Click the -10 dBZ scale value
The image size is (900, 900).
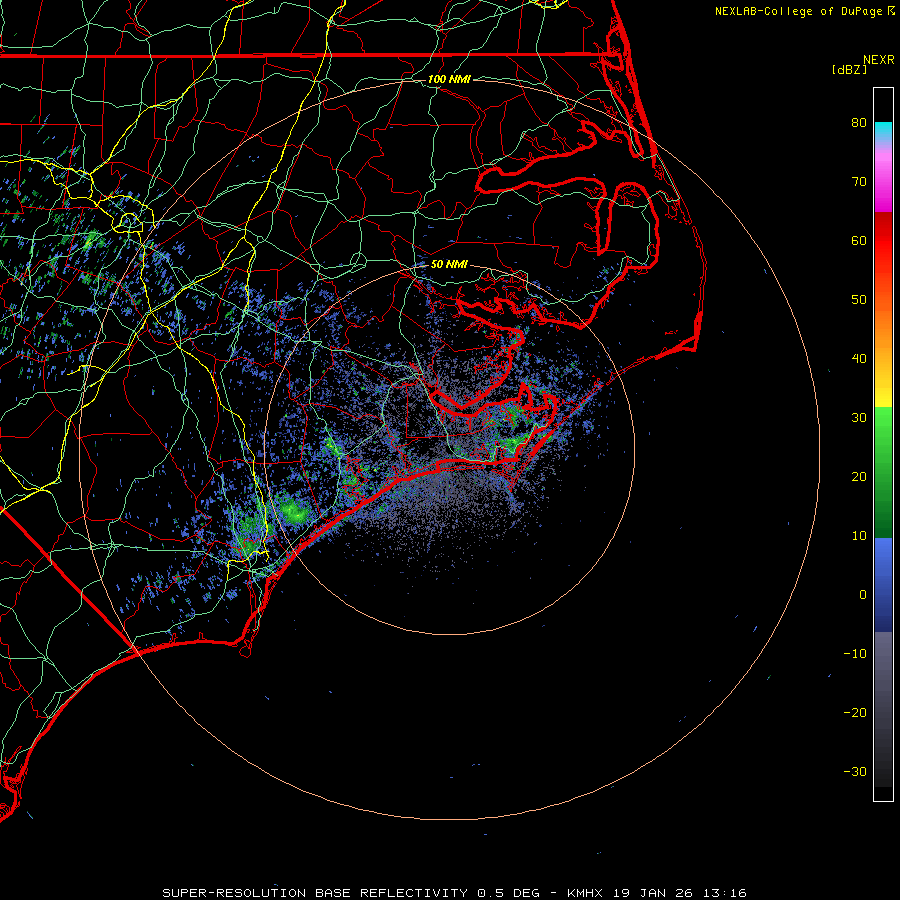tap(855, 654)
